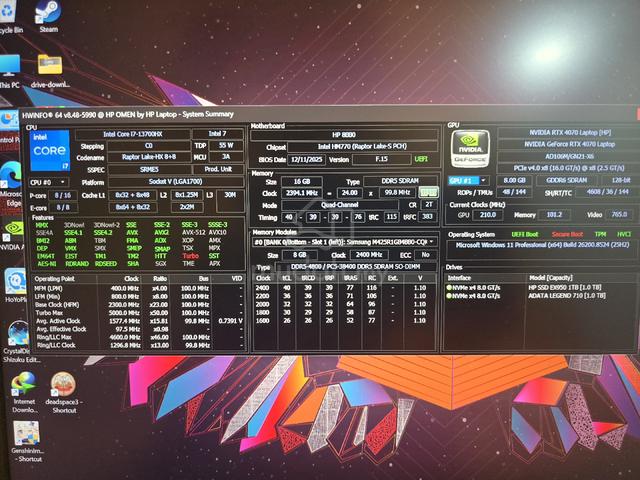Click the '16 GB' memory size field
Image resolution: width=640 pixels, height=480 pixels.
pyautogui.click(x=302, y=181)
